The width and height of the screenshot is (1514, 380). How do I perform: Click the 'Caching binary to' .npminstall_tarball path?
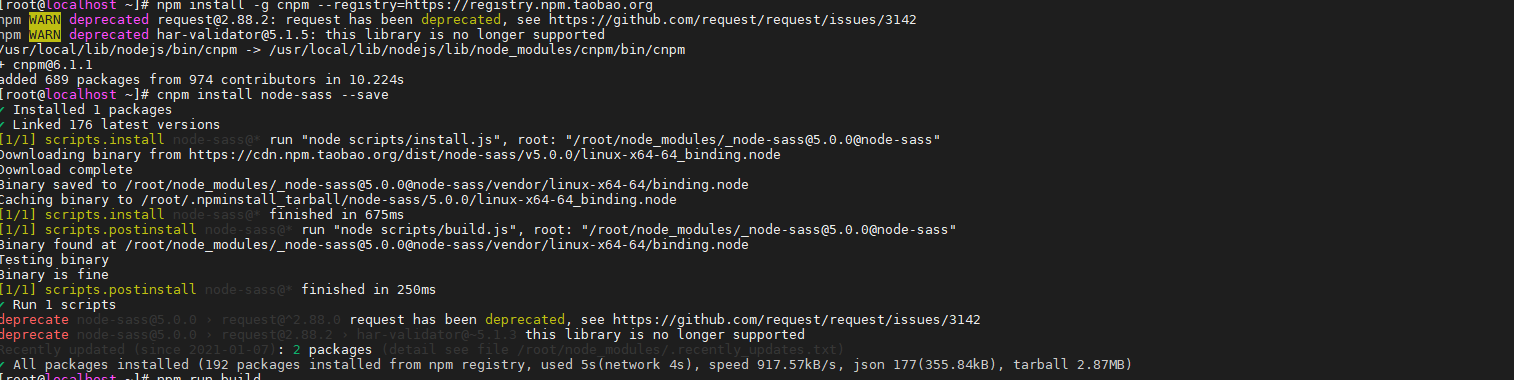tap(410, 200)
